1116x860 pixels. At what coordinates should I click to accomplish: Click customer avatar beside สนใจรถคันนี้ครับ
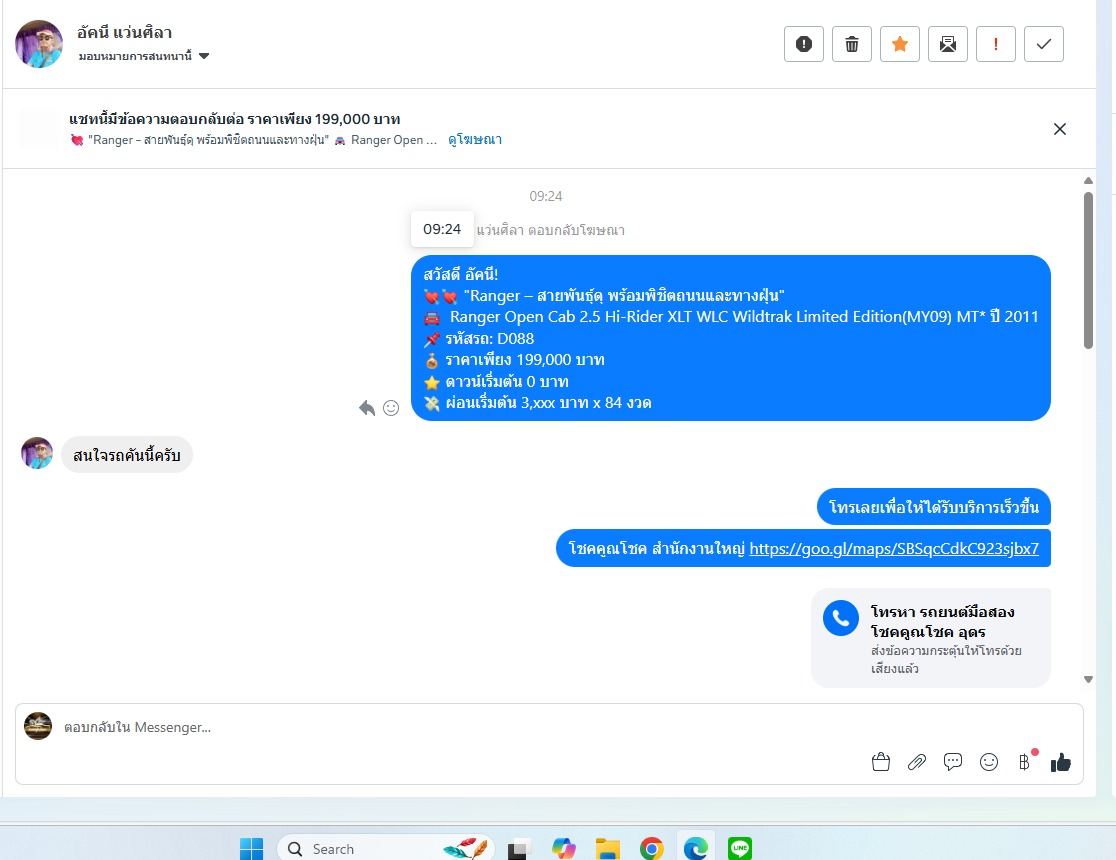point(37,453)
